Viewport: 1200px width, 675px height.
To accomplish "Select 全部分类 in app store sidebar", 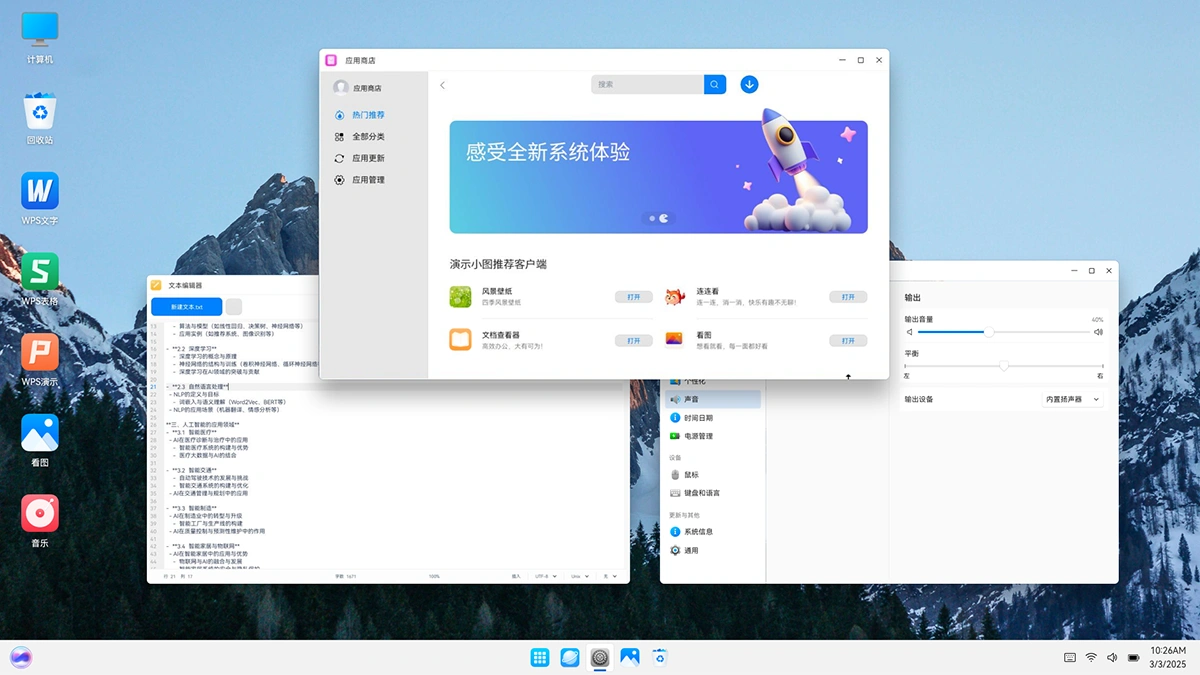I will pyautogui.click(x=368, y=137).
